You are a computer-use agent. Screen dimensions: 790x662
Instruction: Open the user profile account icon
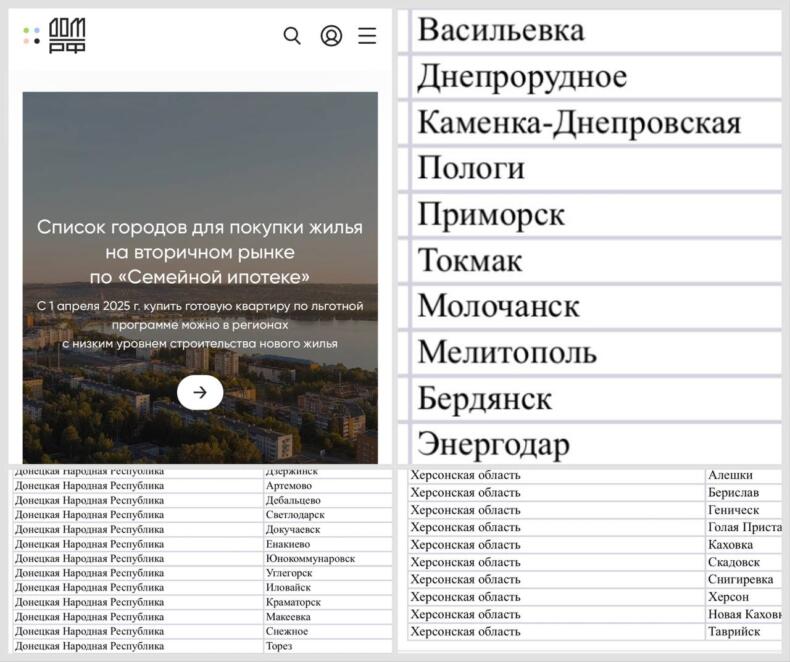click(x=332, y=36)
